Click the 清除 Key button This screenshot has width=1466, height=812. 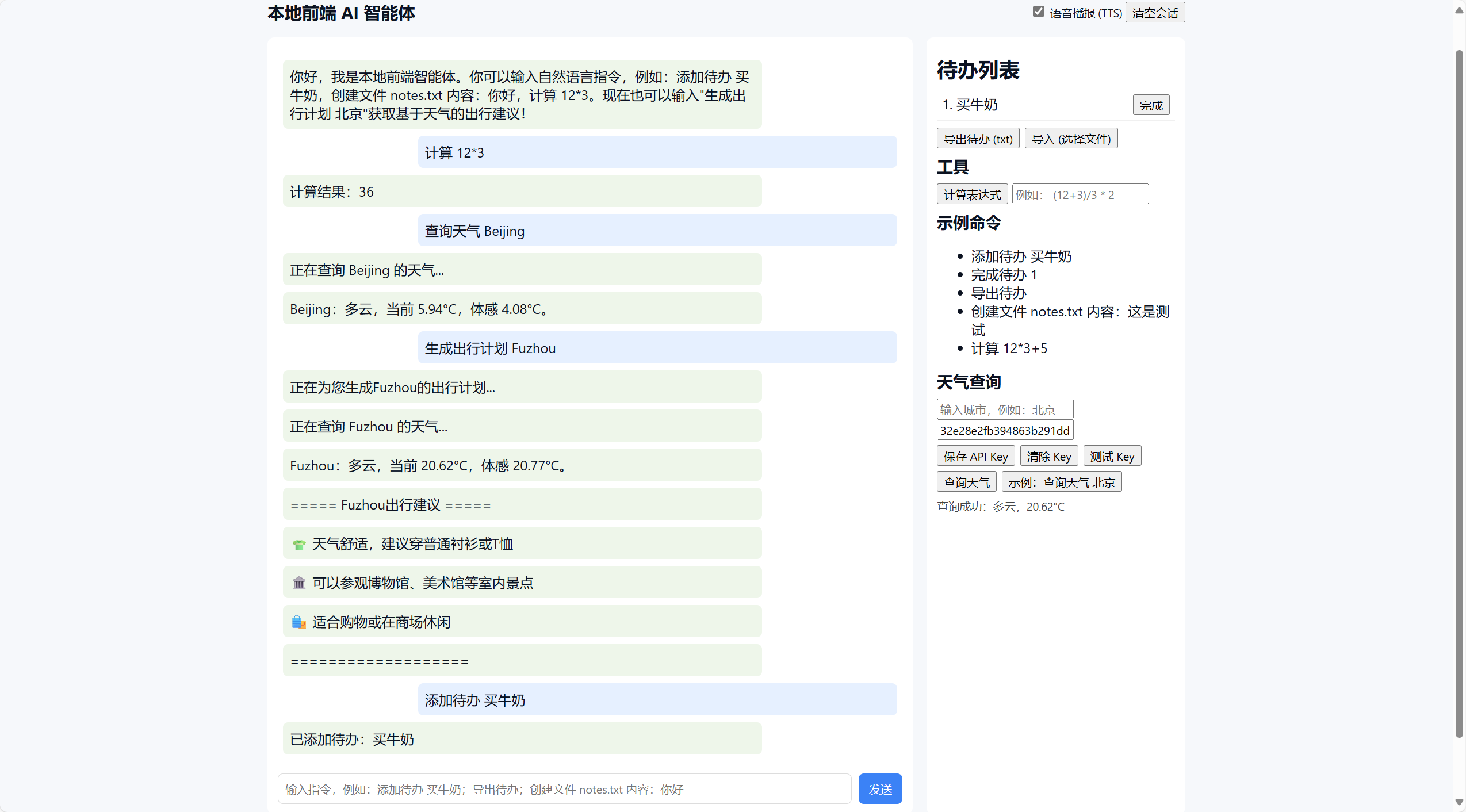click(1048, 455)
